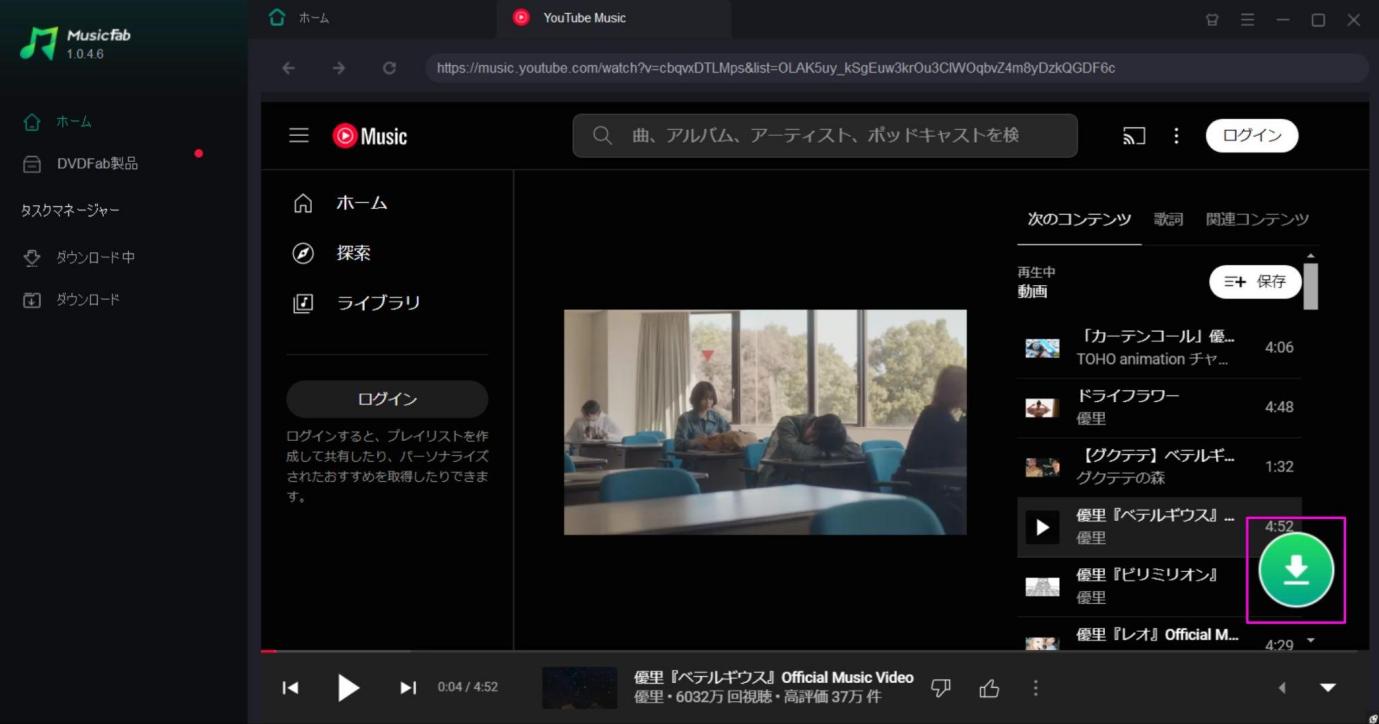
Task: Click the ドライフラワー thumbnail in queue
Action: coord(1042,408)
